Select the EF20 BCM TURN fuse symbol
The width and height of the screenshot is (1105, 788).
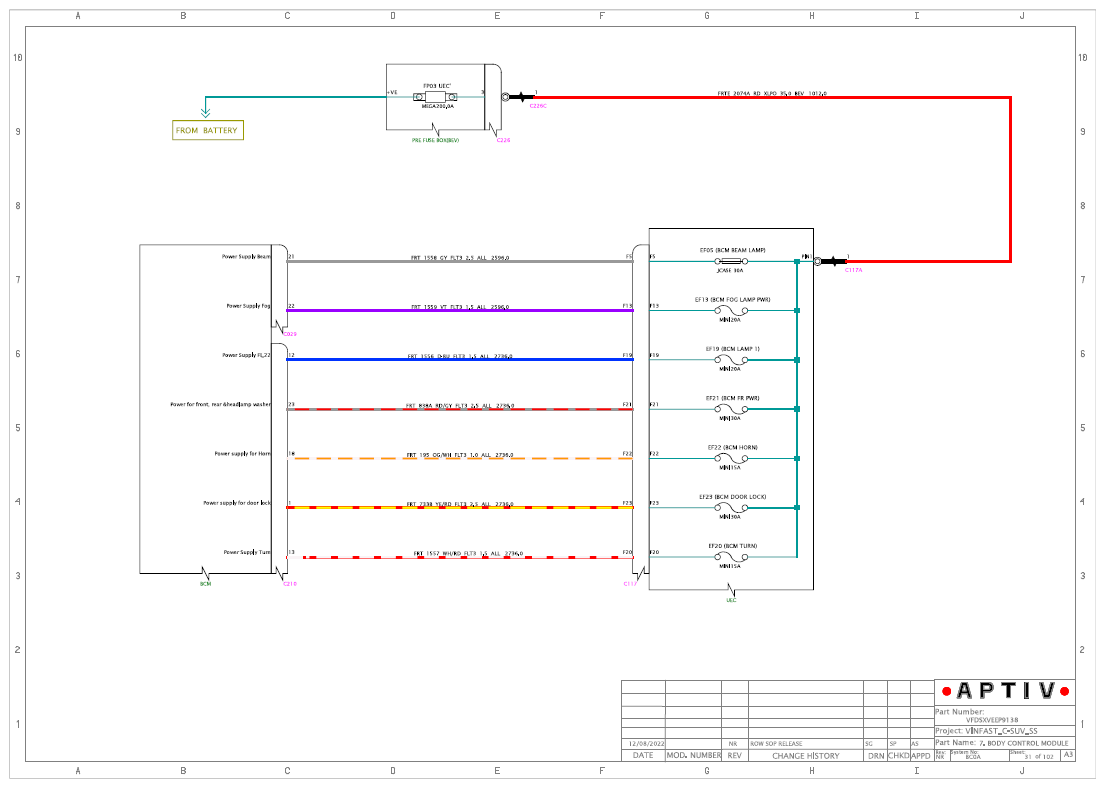point(731,557)
